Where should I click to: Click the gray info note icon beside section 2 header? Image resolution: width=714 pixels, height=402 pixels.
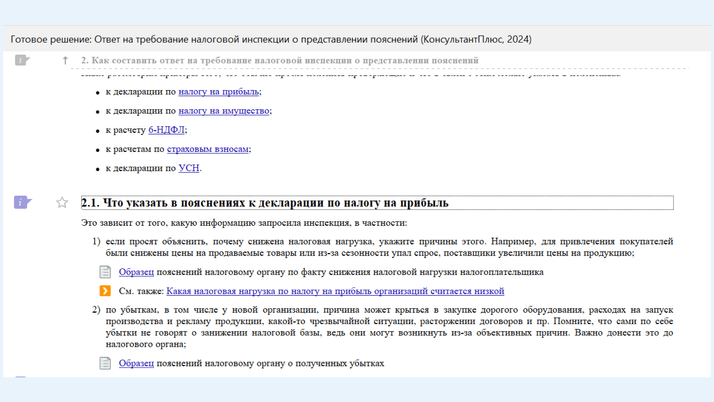click(x=22, y=60)
